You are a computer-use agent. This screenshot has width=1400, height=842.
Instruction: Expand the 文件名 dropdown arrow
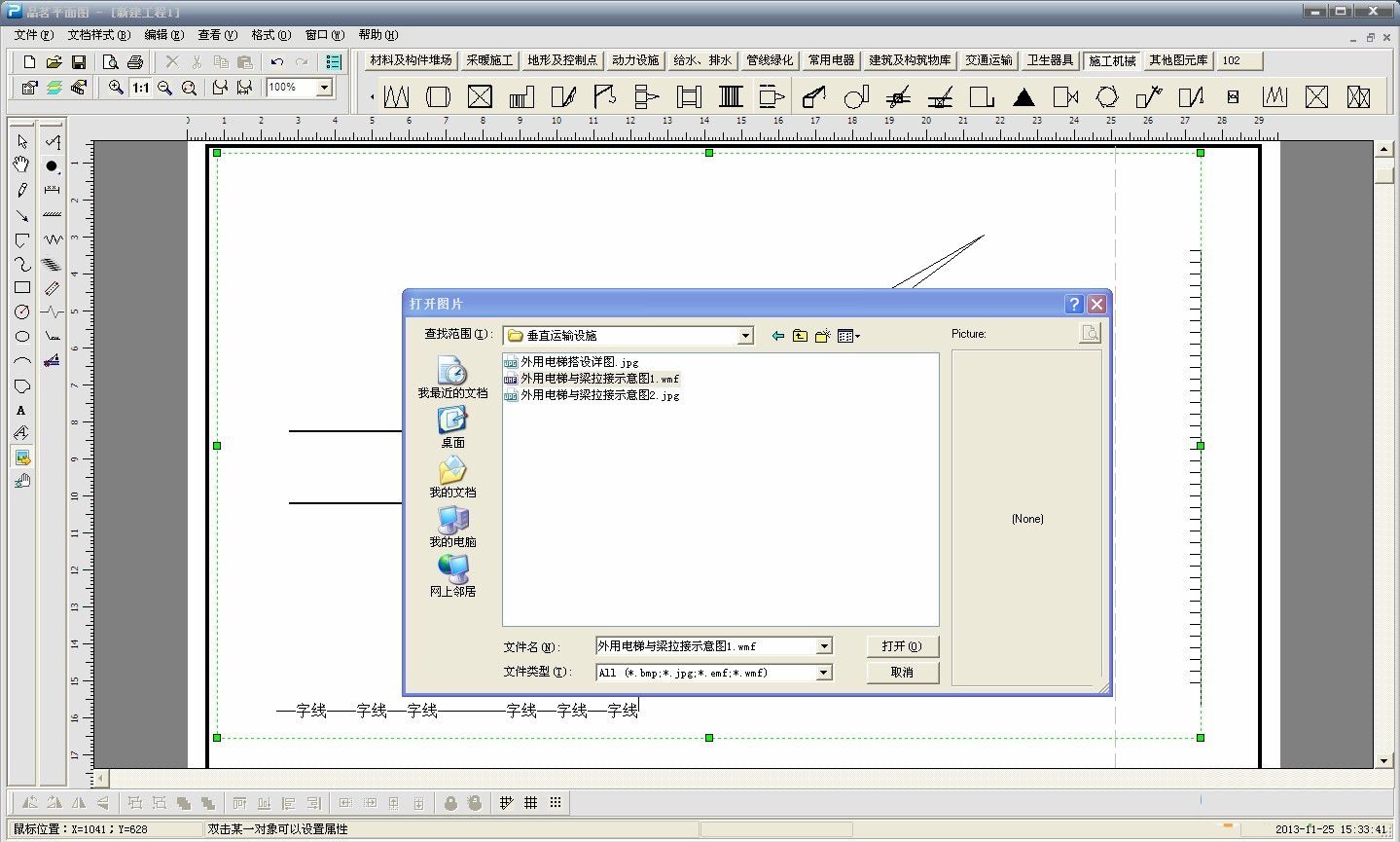tap(824, 646)
